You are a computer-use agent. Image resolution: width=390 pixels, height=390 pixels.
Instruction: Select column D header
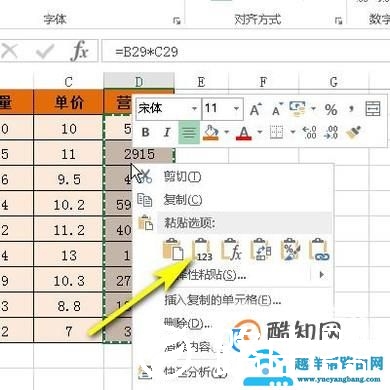coord(139,81)
